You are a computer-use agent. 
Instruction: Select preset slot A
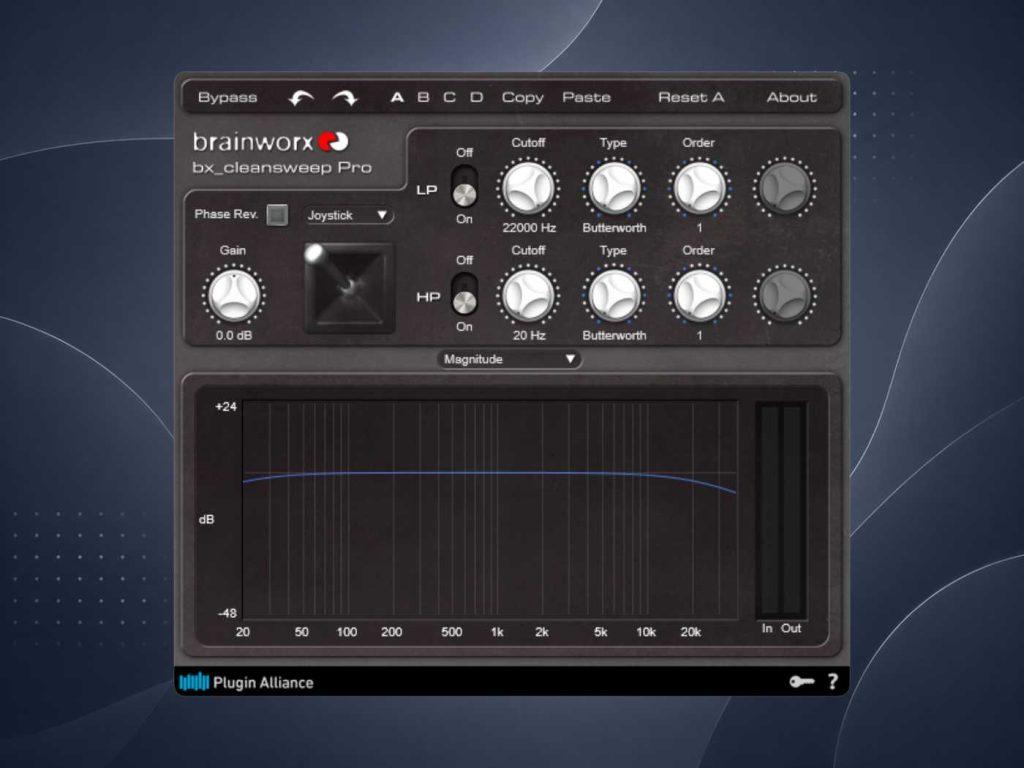tap(396, 97)
